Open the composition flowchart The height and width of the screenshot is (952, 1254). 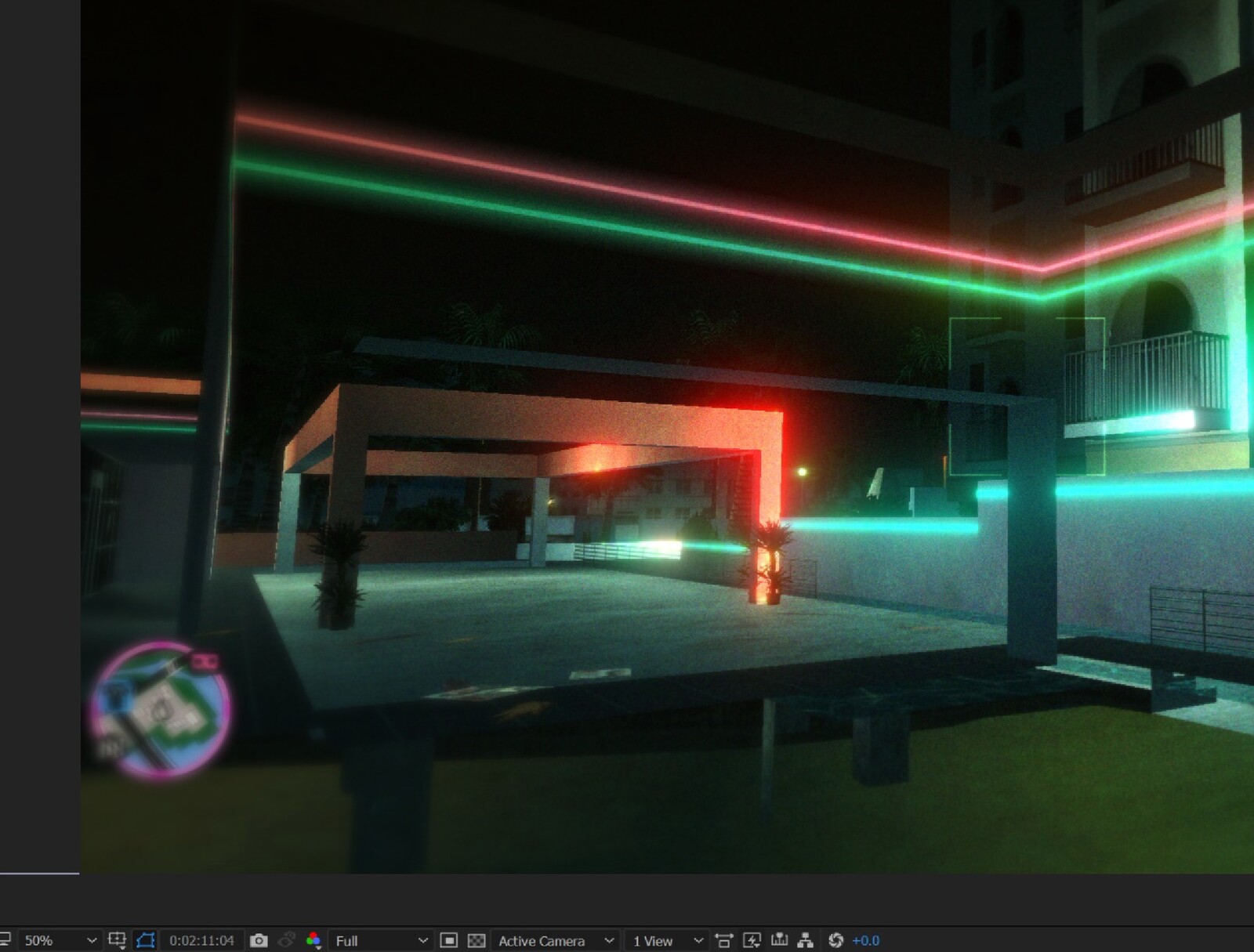806,940
